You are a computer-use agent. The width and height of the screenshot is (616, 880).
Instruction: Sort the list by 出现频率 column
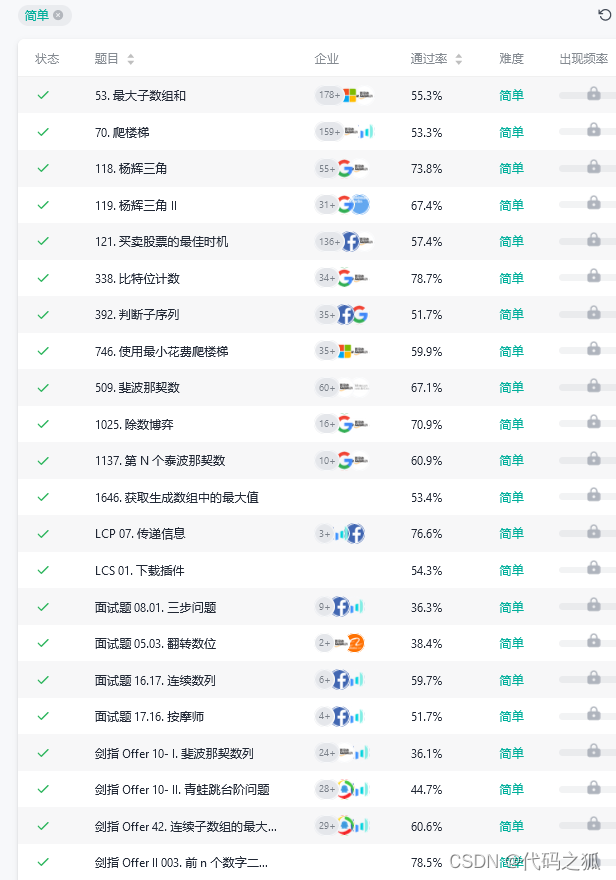tap(584, 59)
